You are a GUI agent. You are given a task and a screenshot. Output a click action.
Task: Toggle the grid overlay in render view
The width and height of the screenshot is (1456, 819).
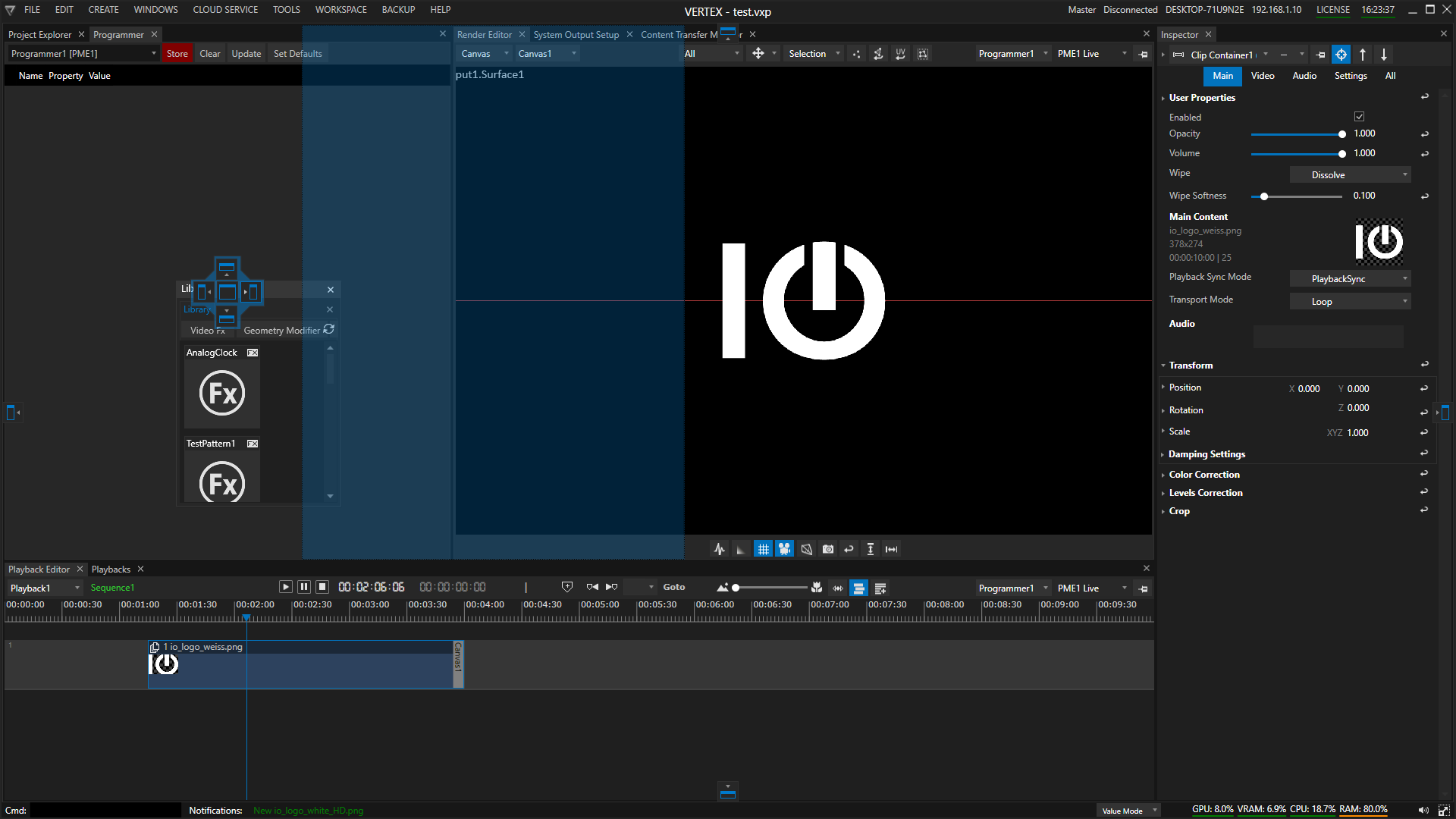[x=764, y=549]
